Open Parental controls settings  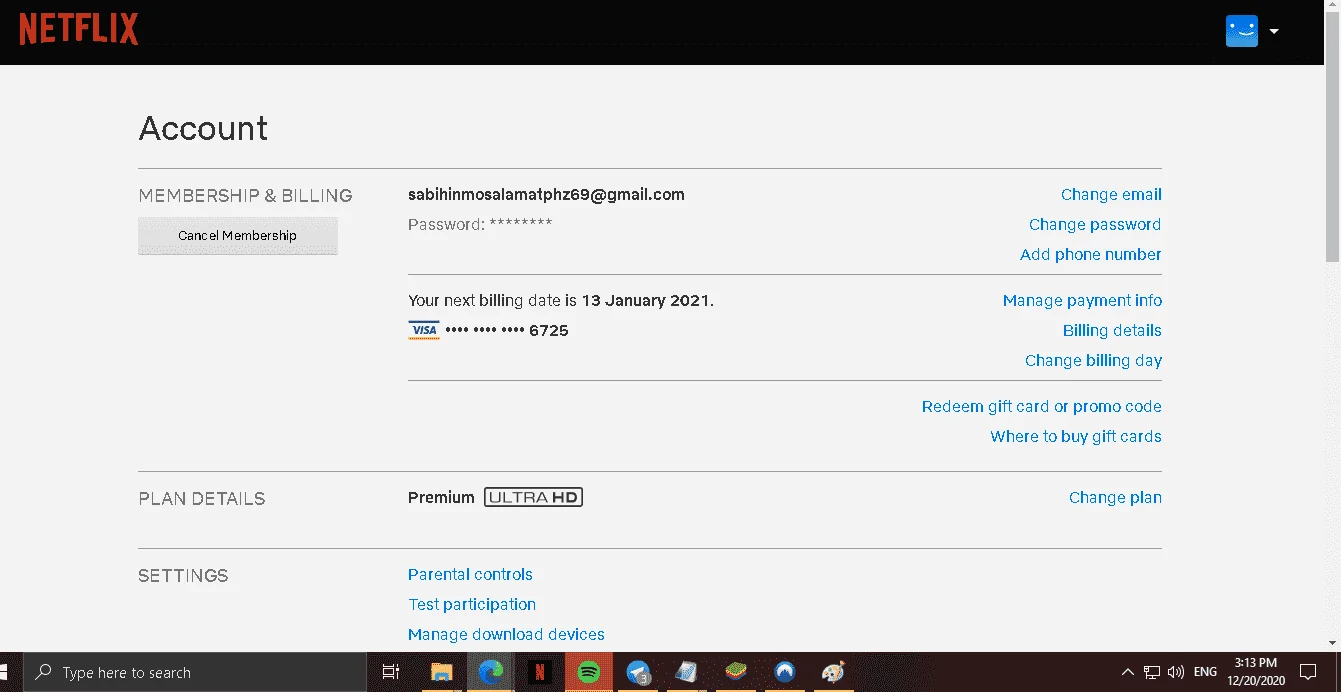point(470,575)
